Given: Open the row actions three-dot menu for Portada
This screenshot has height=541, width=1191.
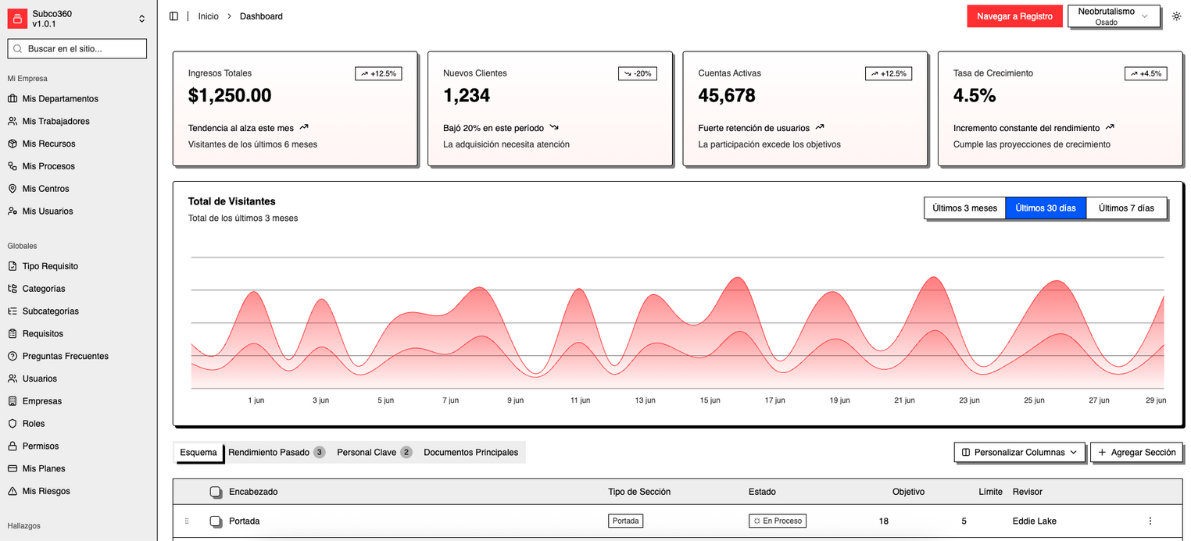Looking at the screenshot, I should click(1150, 521).
